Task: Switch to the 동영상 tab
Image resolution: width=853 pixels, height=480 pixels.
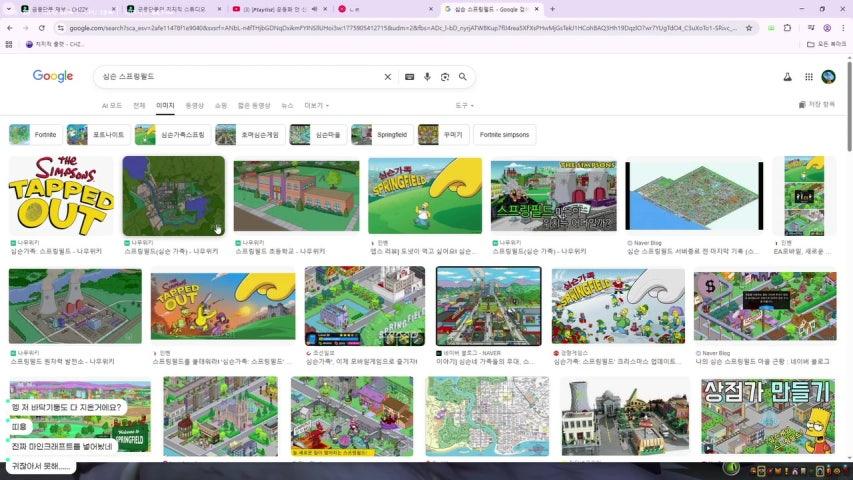Action: [194, 105]
